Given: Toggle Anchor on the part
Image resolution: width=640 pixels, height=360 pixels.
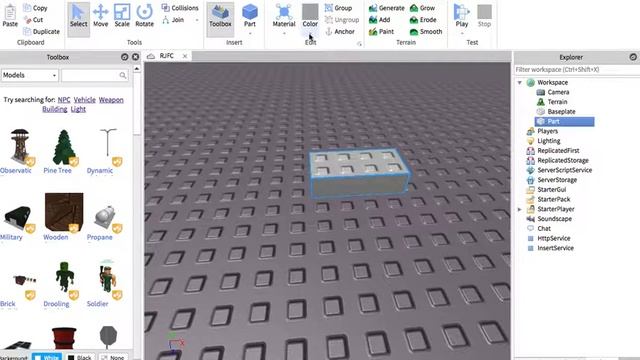Looking at the screenshot, I should tap(340, 31).
